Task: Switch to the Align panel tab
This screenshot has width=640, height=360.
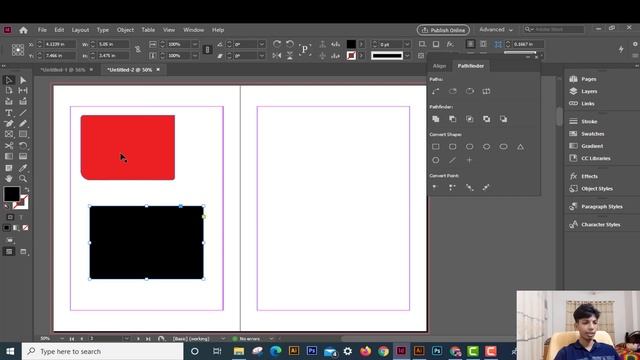Action: 439,66
